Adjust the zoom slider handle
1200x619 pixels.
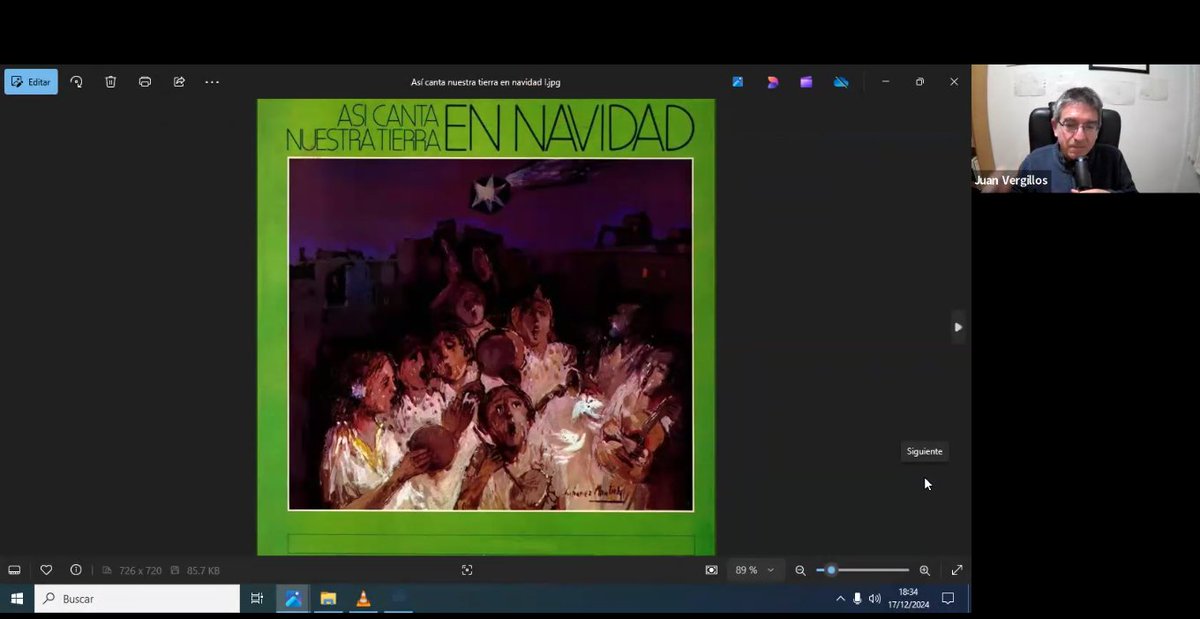(x=831, y=570)
